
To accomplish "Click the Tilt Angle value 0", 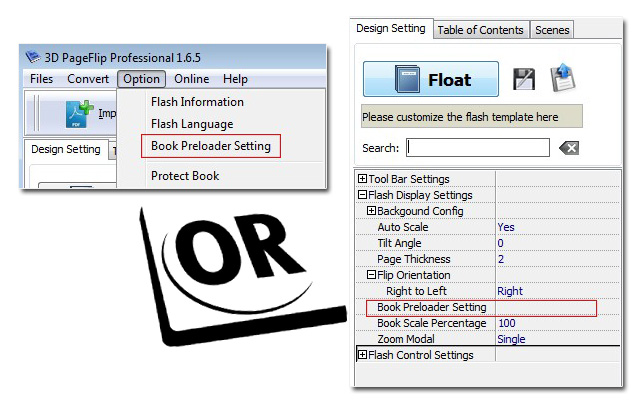I will [x=500, y=243].
